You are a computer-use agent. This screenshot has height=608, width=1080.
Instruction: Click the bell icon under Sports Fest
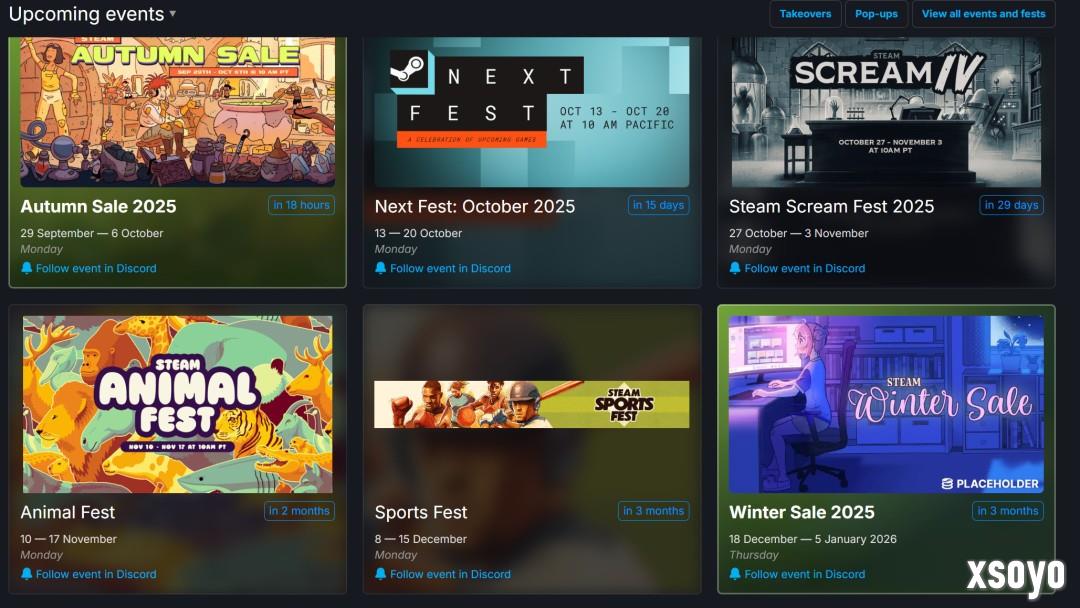point(380,574)
